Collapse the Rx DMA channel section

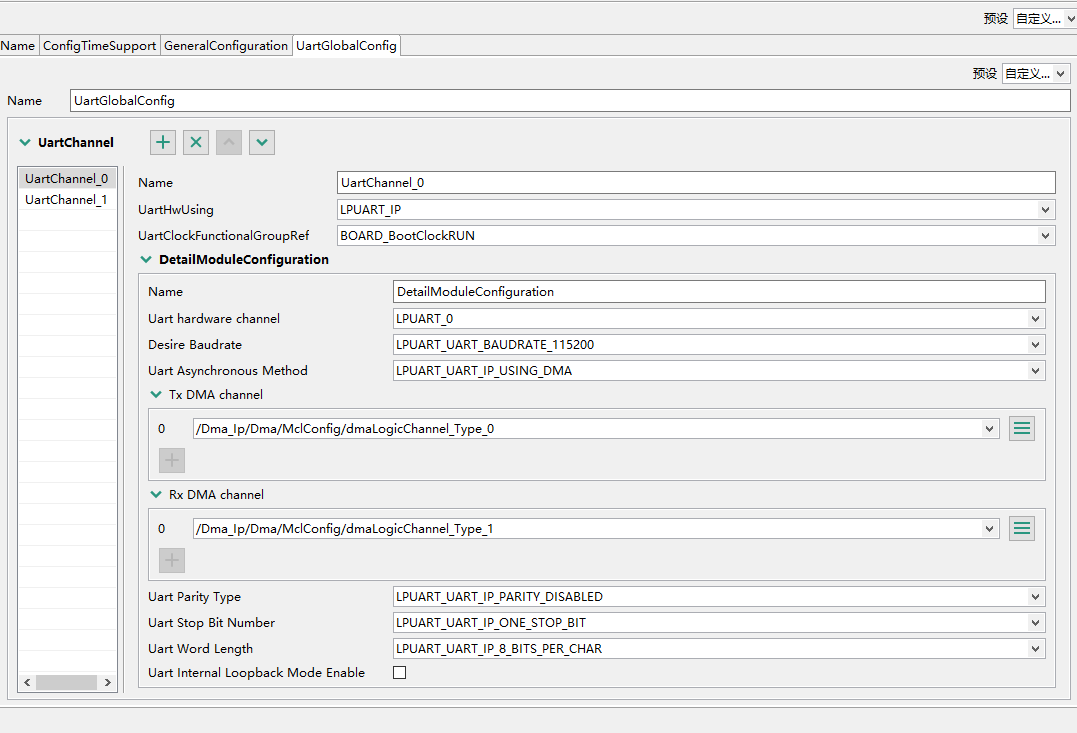tap(156, 494)
